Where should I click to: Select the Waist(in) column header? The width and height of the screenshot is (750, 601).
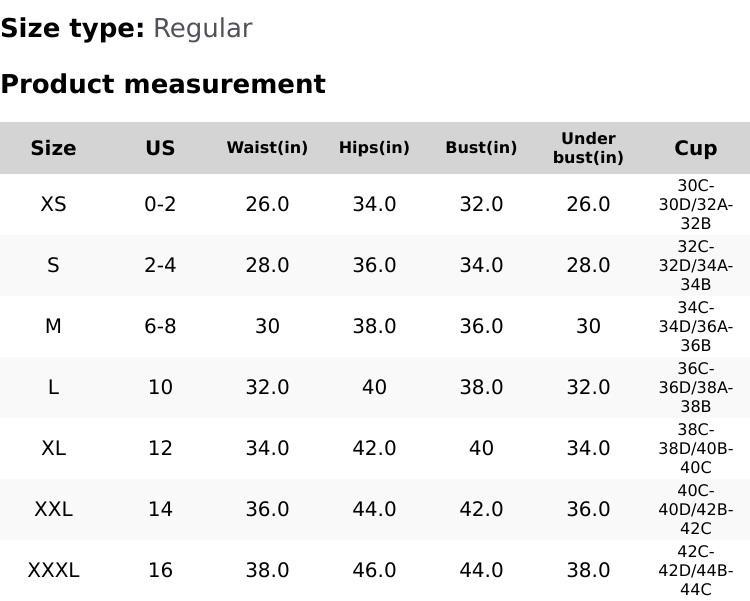pyautogui.click(x=267, y=148)
